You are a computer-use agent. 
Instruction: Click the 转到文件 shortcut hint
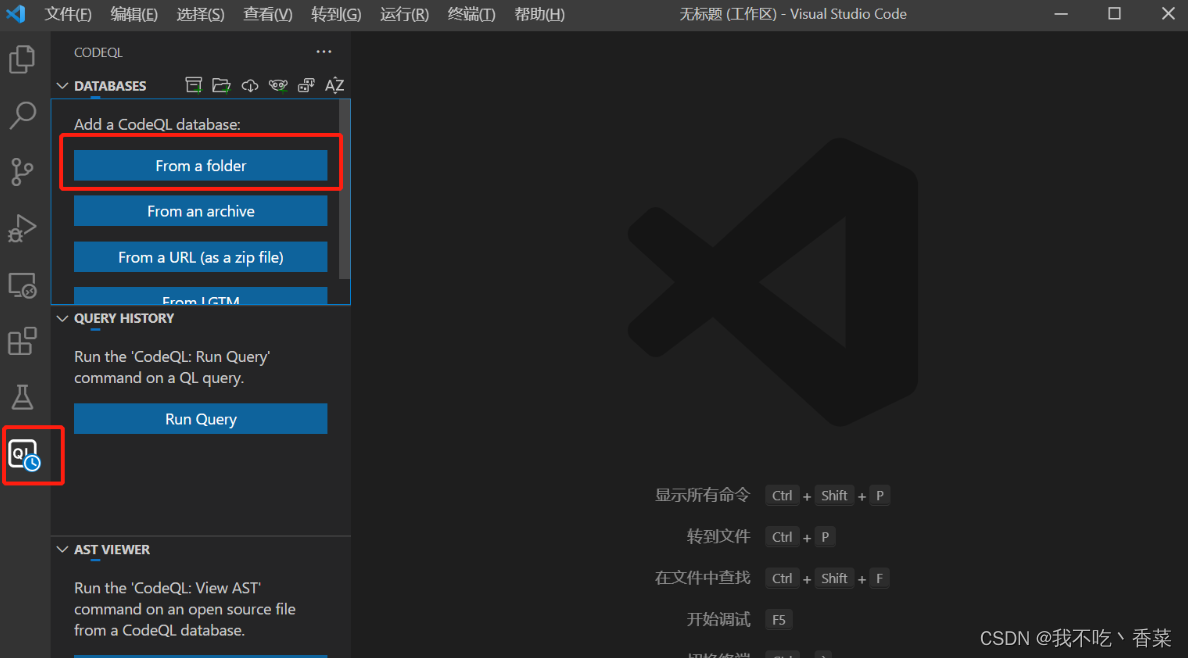[718, 537]
